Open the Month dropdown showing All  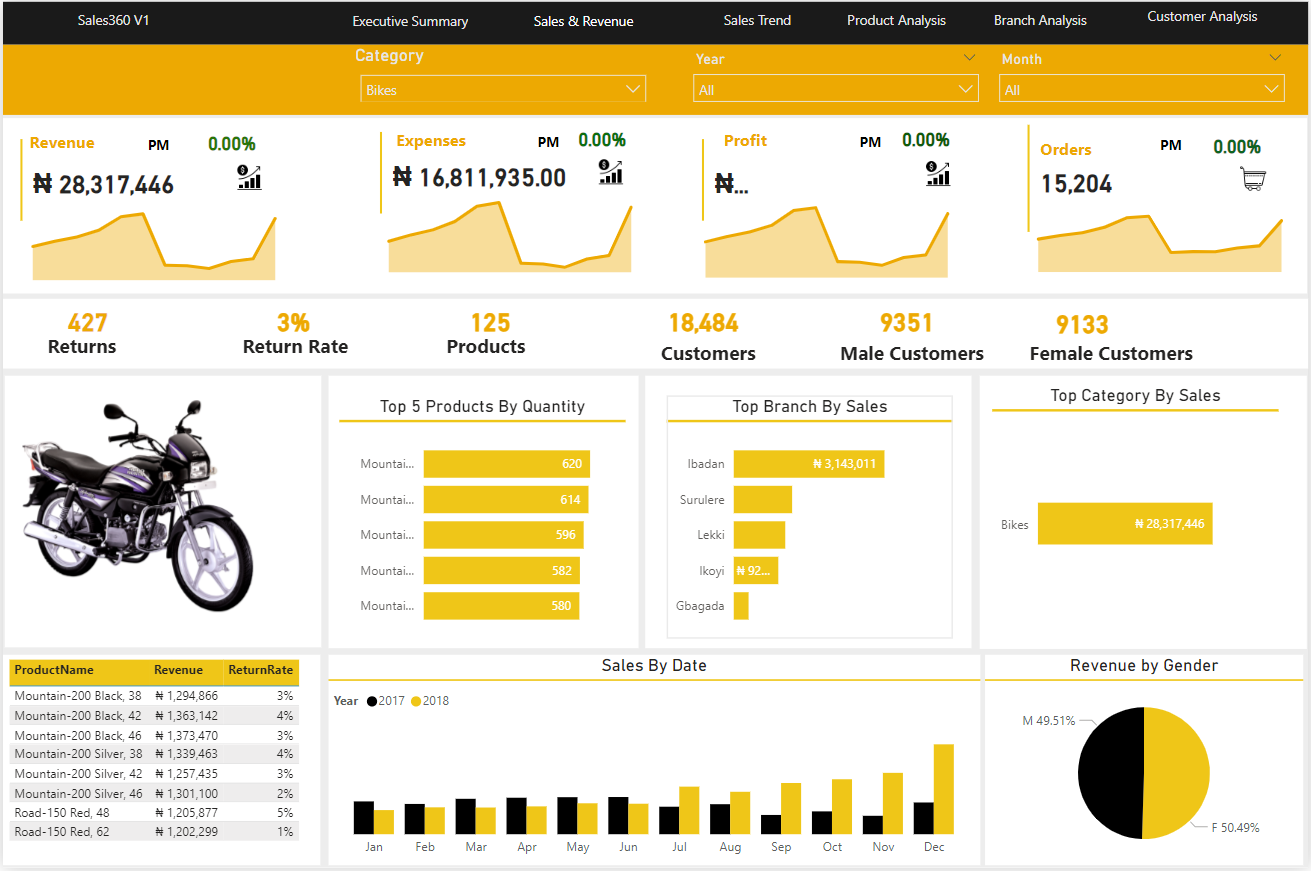[x=1142, y=89]
